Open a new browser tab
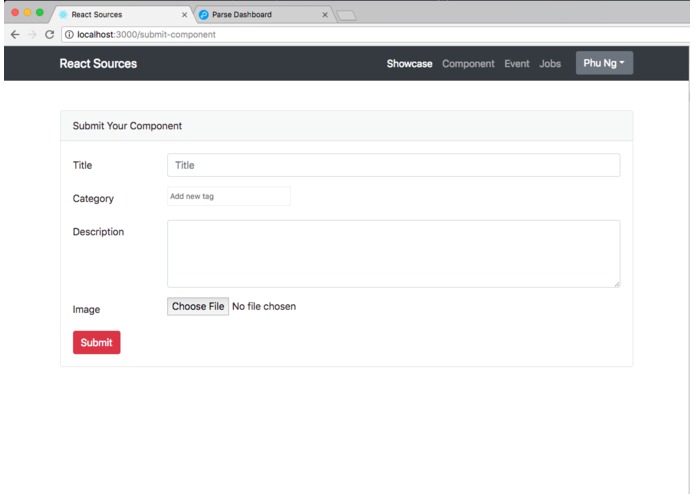The width and height of the screenshot is (695, 494). pos(346,16)
